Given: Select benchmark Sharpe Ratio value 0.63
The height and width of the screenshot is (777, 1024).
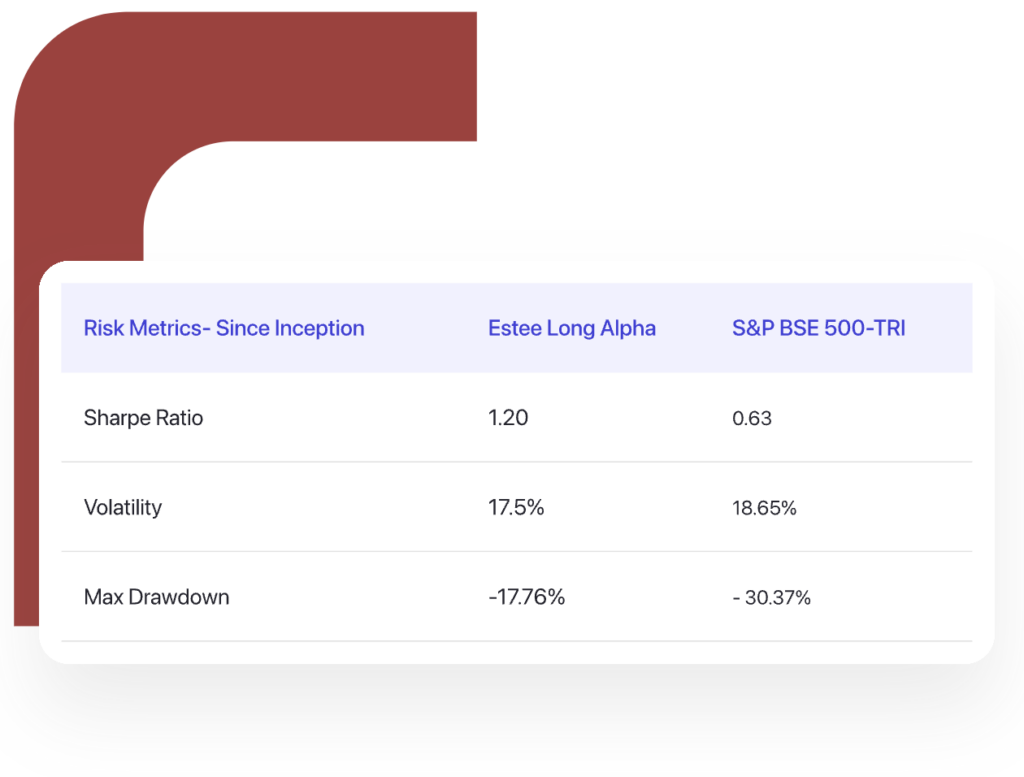Looking at the screenshot, I should 752,419.
